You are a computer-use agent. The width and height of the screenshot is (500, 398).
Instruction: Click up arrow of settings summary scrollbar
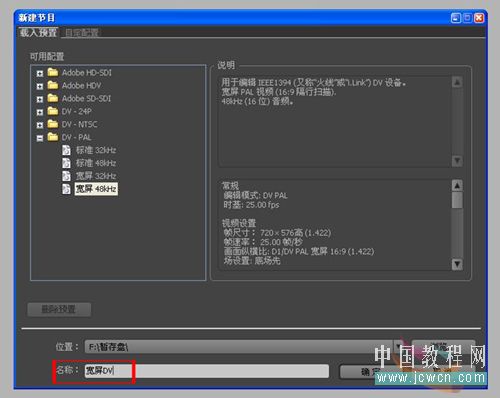(x=457, y=186)
